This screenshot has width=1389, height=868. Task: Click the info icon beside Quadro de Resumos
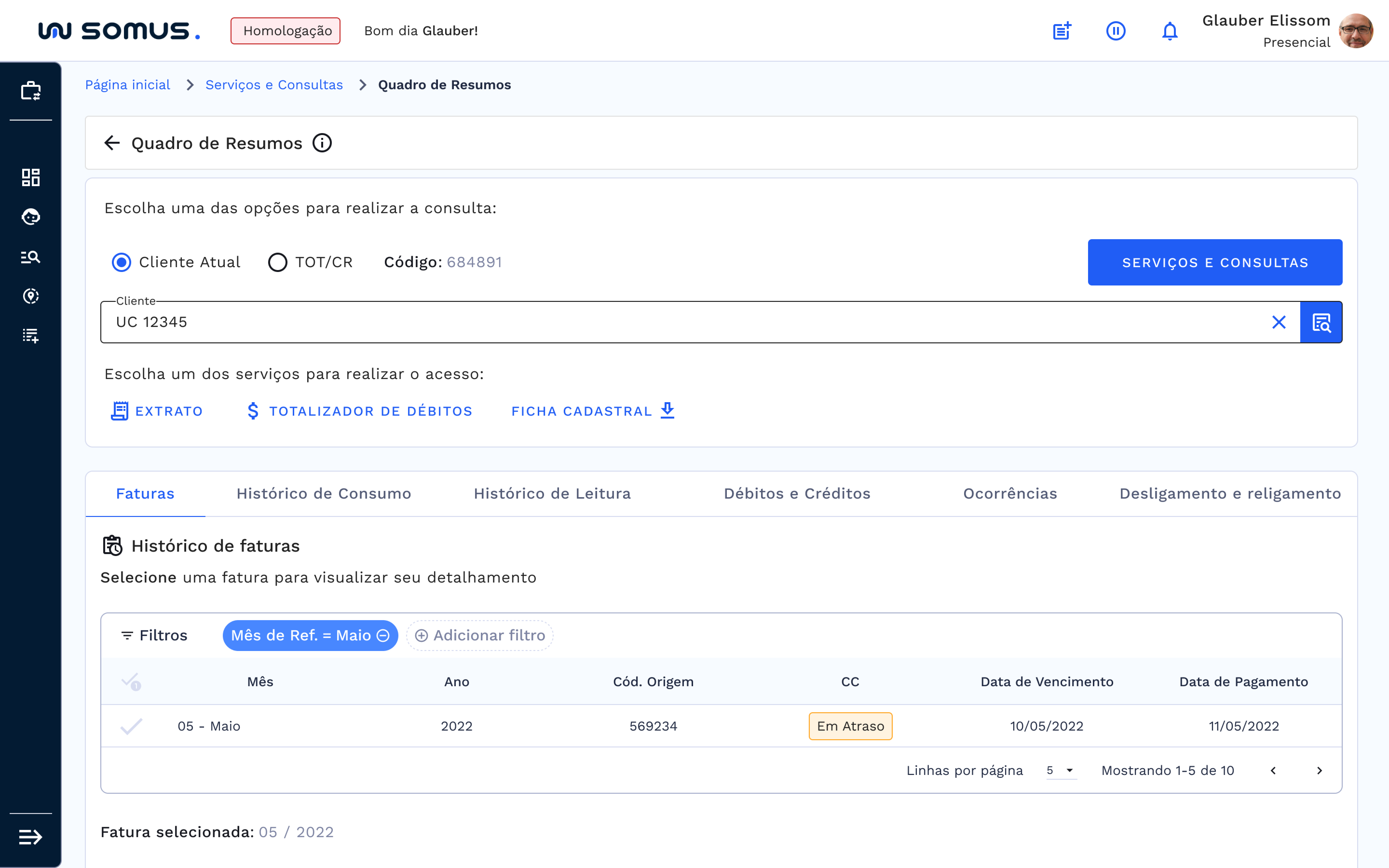pos(322,143)
